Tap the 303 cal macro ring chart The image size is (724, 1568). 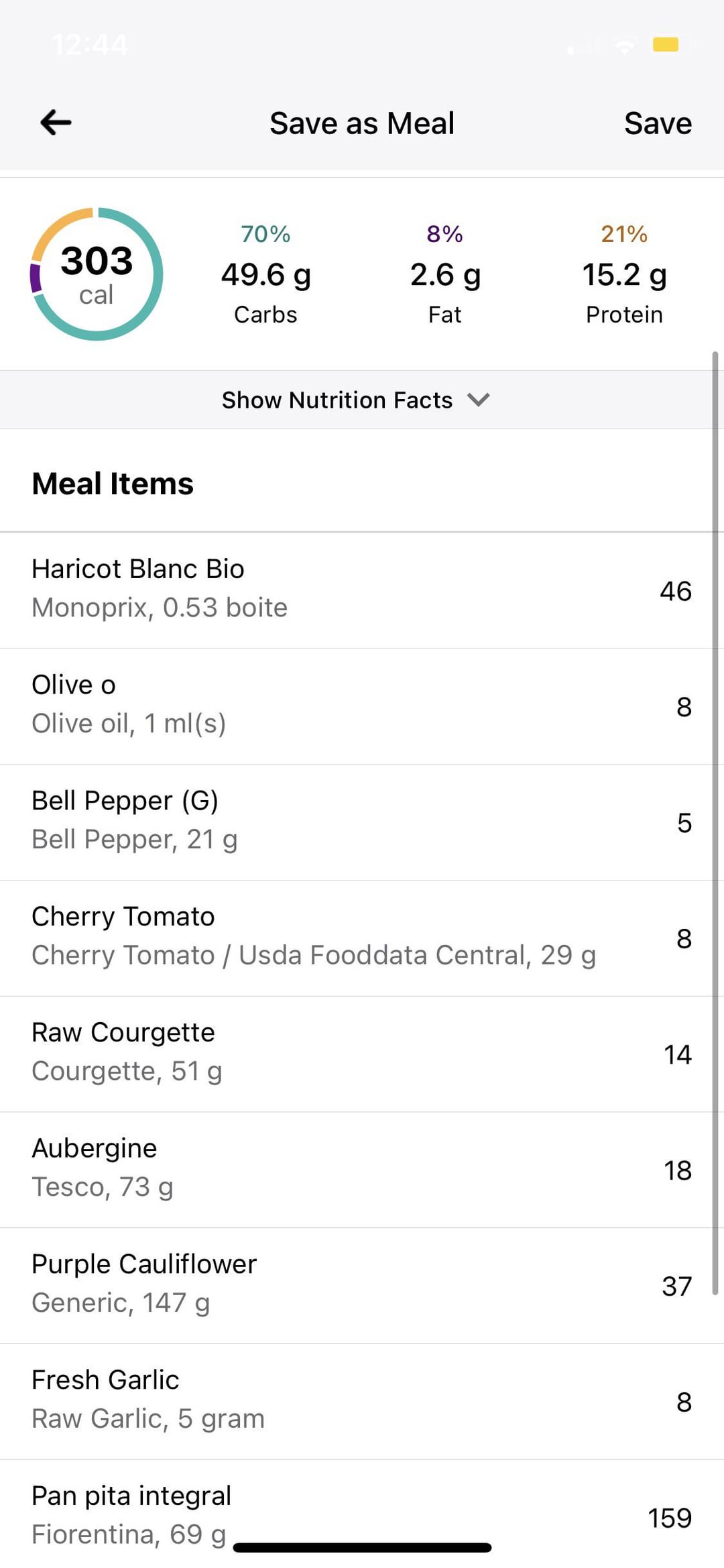coord(97,274)
